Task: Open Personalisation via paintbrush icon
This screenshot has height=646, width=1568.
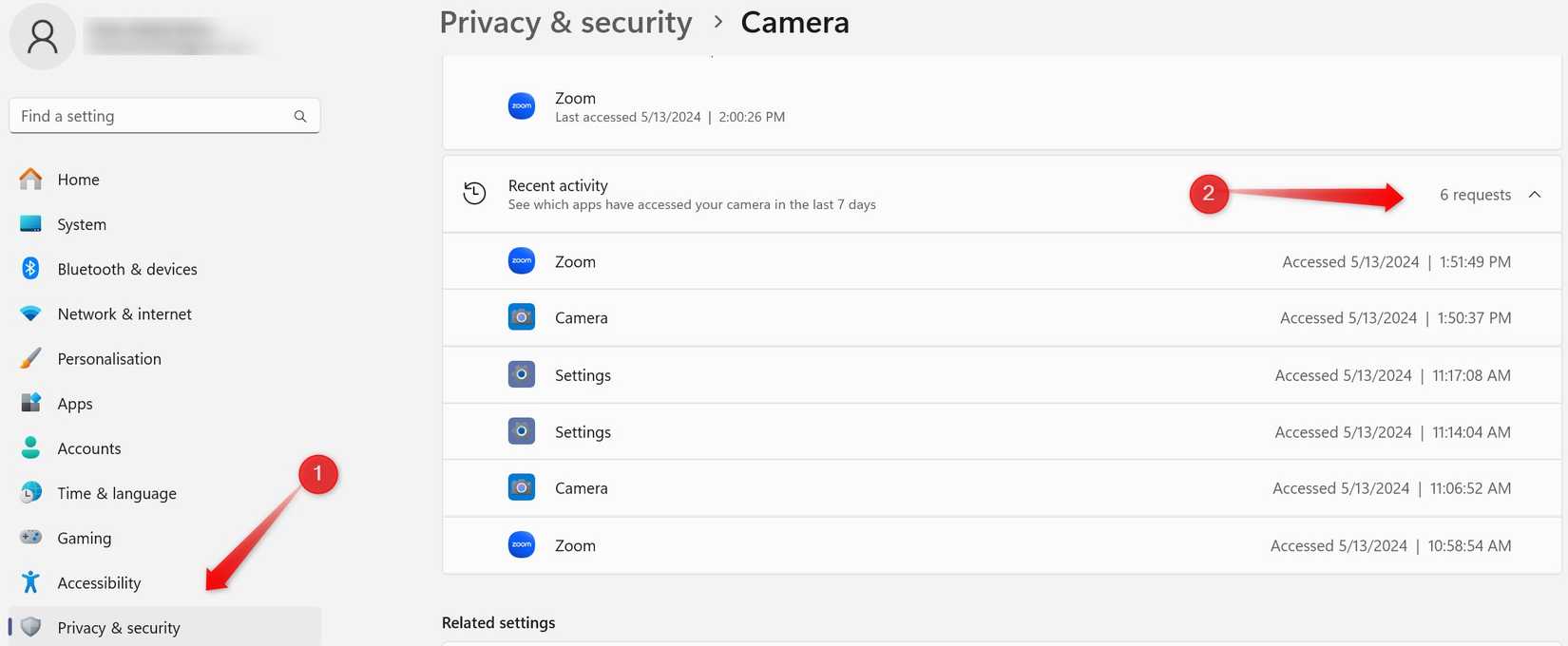Action: (x=30, y=358)
